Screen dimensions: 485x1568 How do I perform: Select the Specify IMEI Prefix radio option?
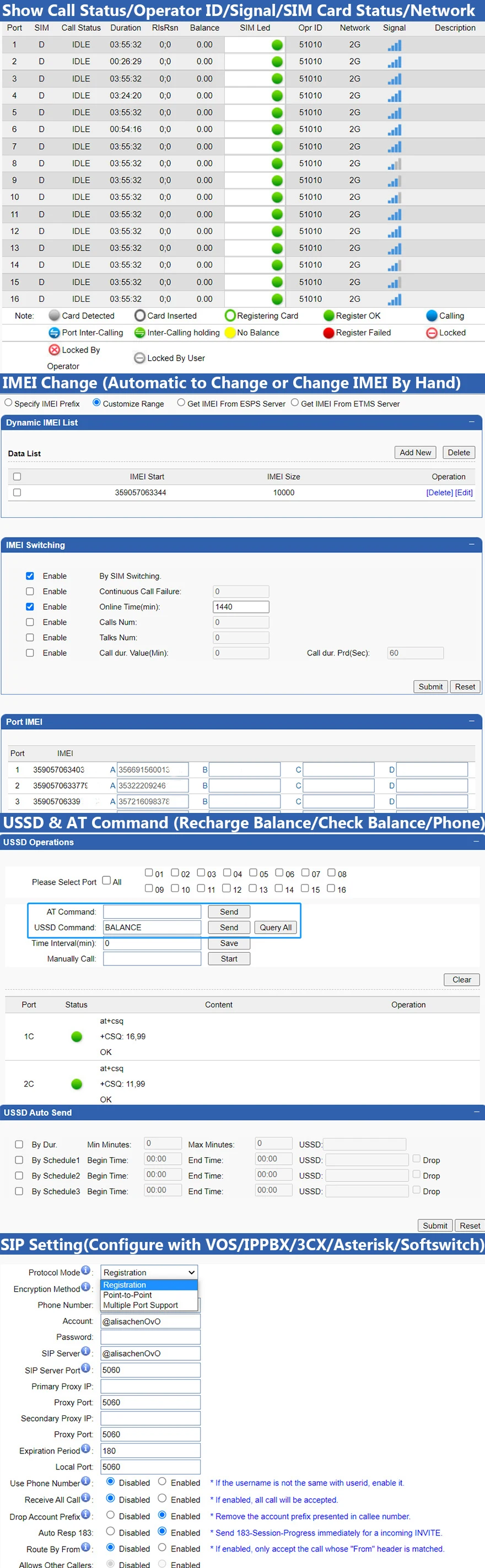(x=8, y=403)
